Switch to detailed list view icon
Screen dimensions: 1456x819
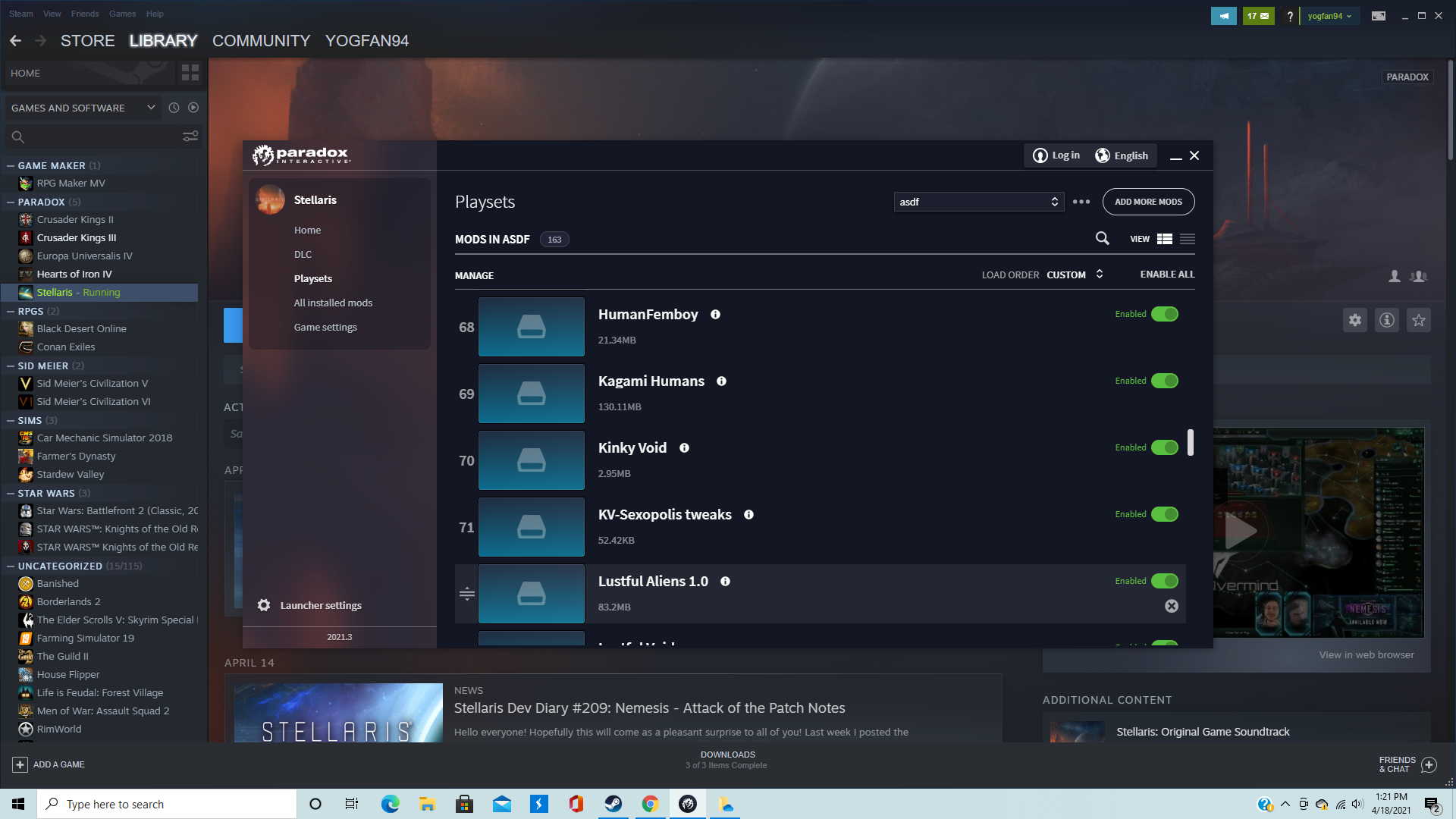point(1165,239)
